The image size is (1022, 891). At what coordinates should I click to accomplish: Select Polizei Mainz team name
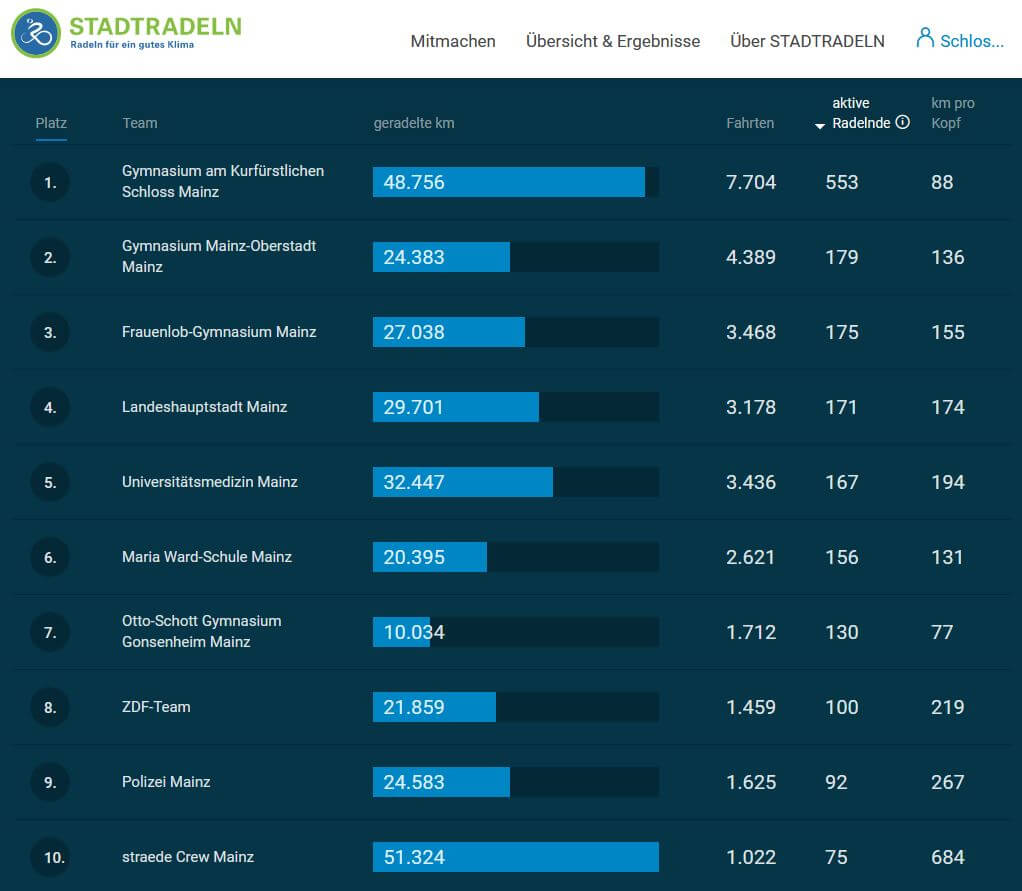pos(166,781)
